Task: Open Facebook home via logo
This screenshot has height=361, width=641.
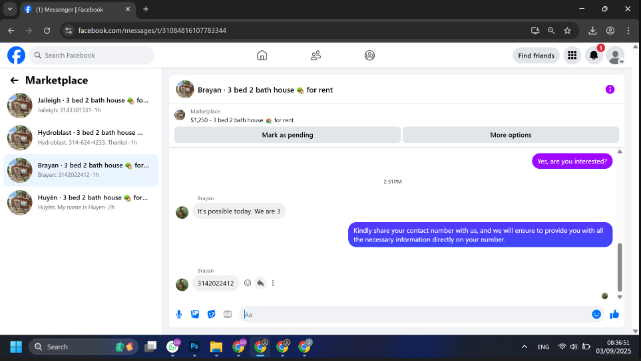Action: click(16, 55)
